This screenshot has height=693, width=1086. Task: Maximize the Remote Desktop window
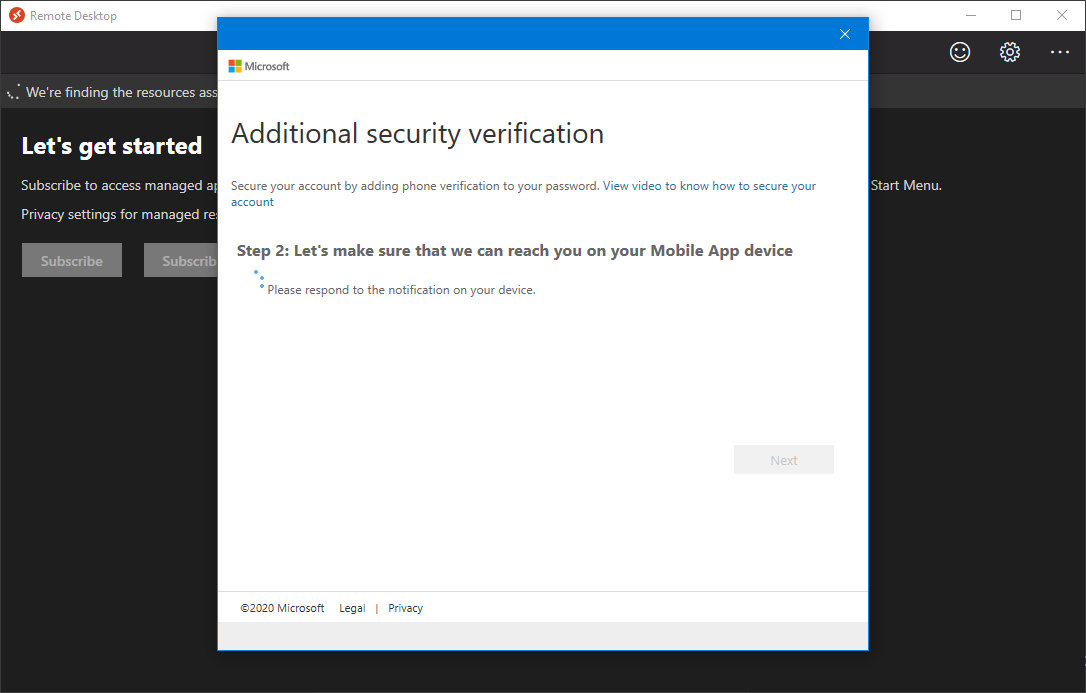point(1016,15)
